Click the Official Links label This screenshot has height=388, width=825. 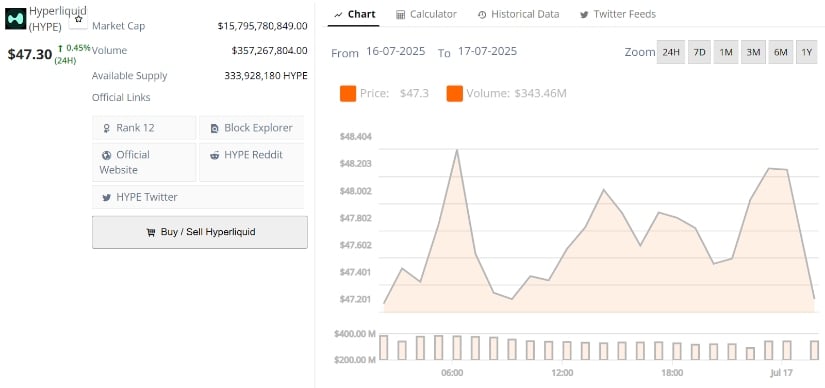click(x=121, y=97)
